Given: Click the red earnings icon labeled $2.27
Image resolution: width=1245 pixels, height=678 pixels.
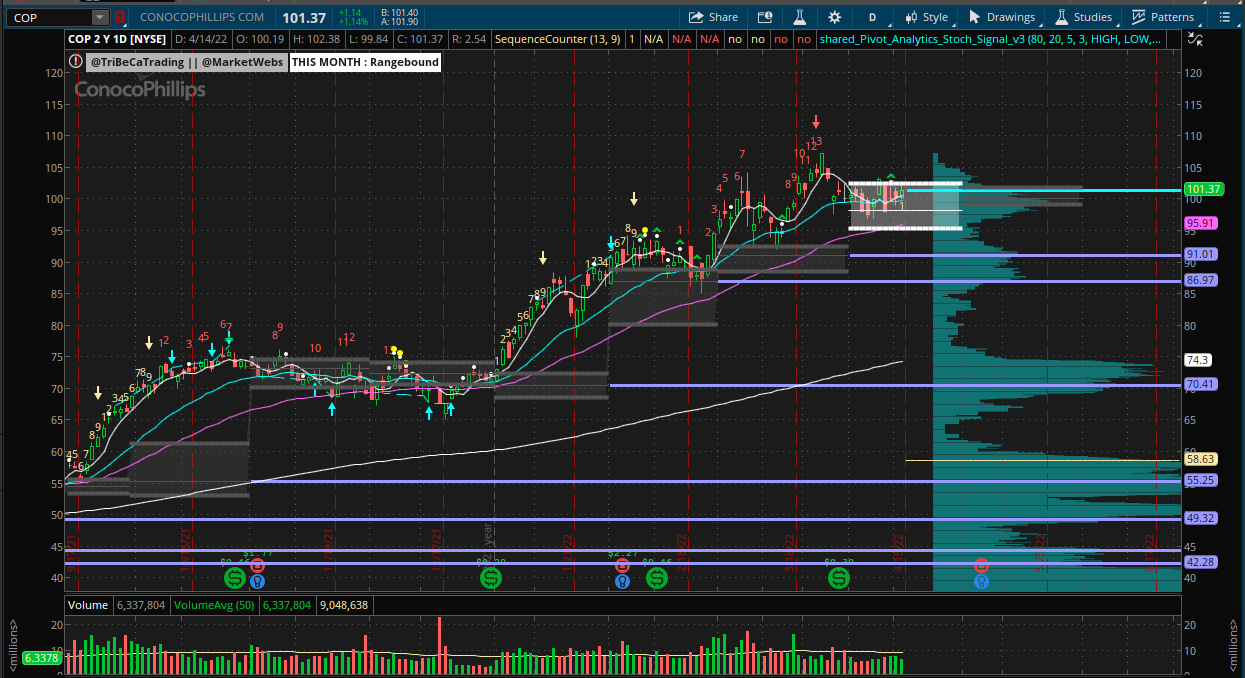Looking at the screenshot, I should point(622,566).
